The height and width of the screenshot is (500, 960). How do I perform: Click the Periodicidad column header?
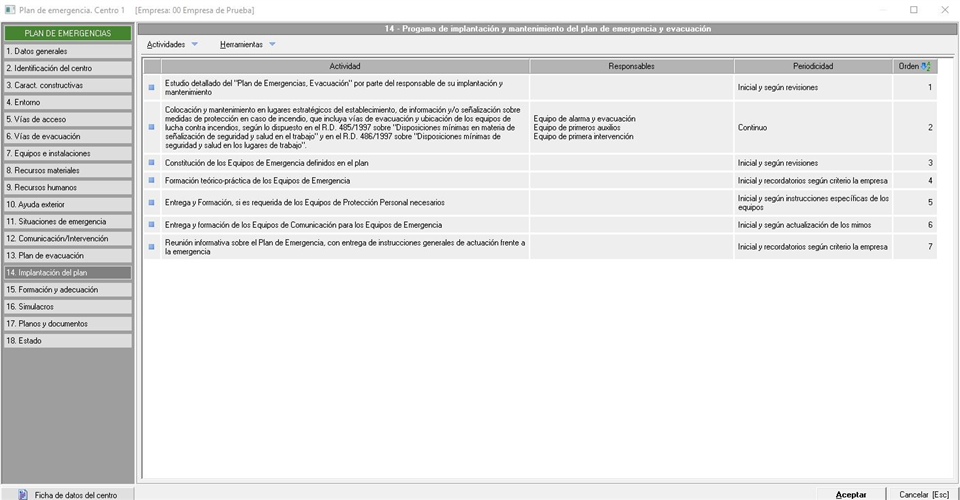[813, 66]
